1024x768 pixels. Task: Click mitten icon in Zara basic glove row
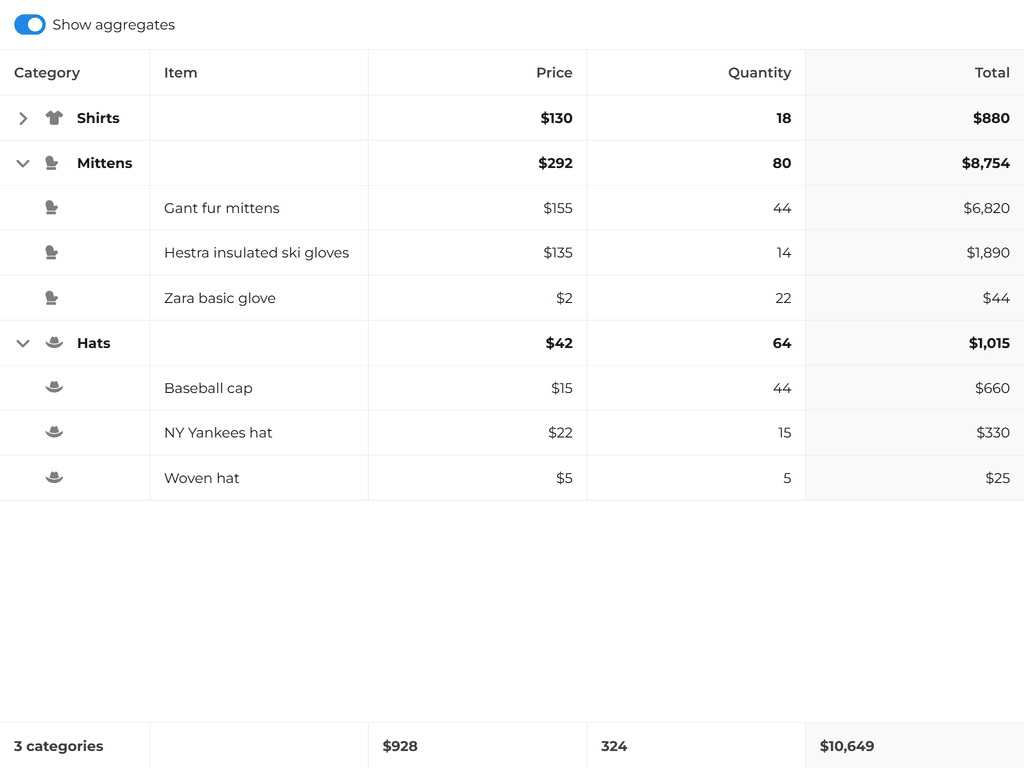[52, 298]
